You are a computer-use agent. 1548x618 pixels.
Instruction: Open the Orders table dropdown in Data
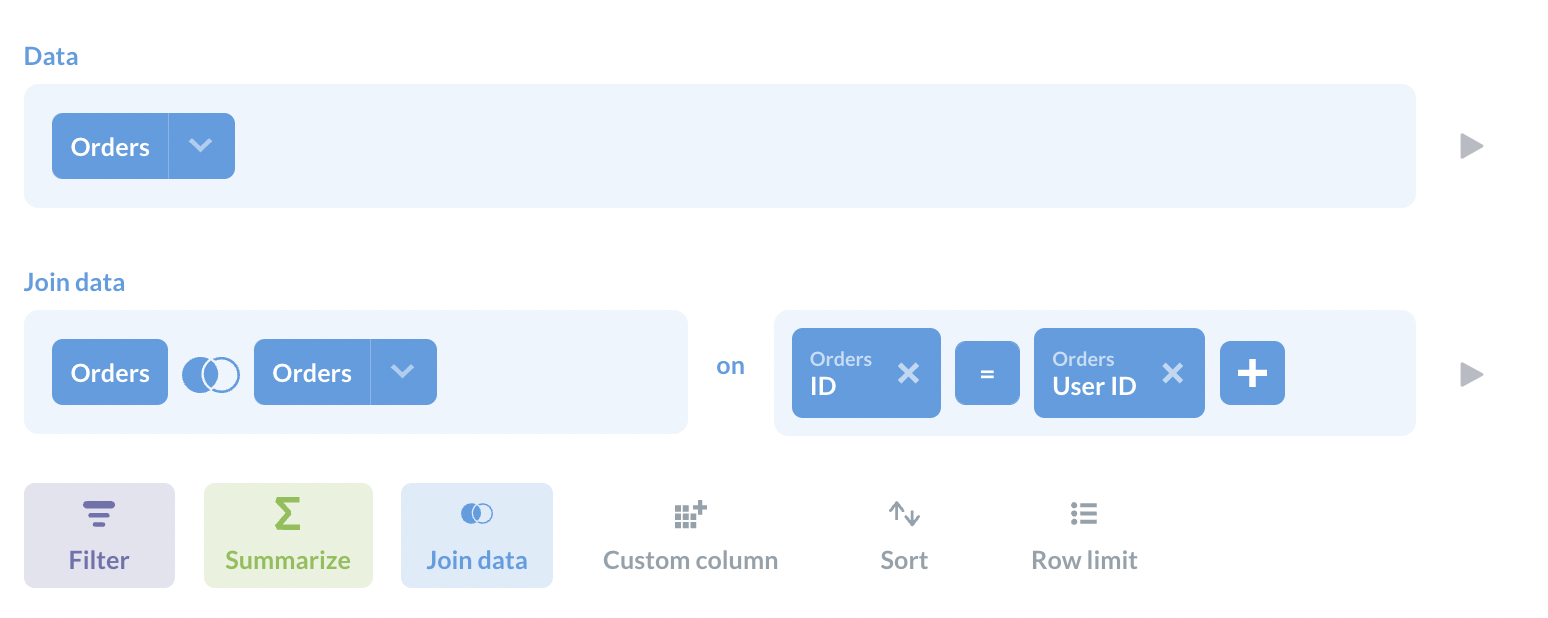[201, 145]
